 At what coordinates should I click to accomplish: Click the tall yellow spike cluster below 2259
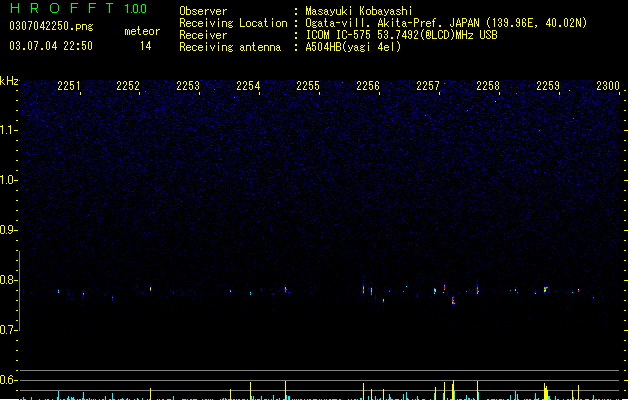(546, 392)
